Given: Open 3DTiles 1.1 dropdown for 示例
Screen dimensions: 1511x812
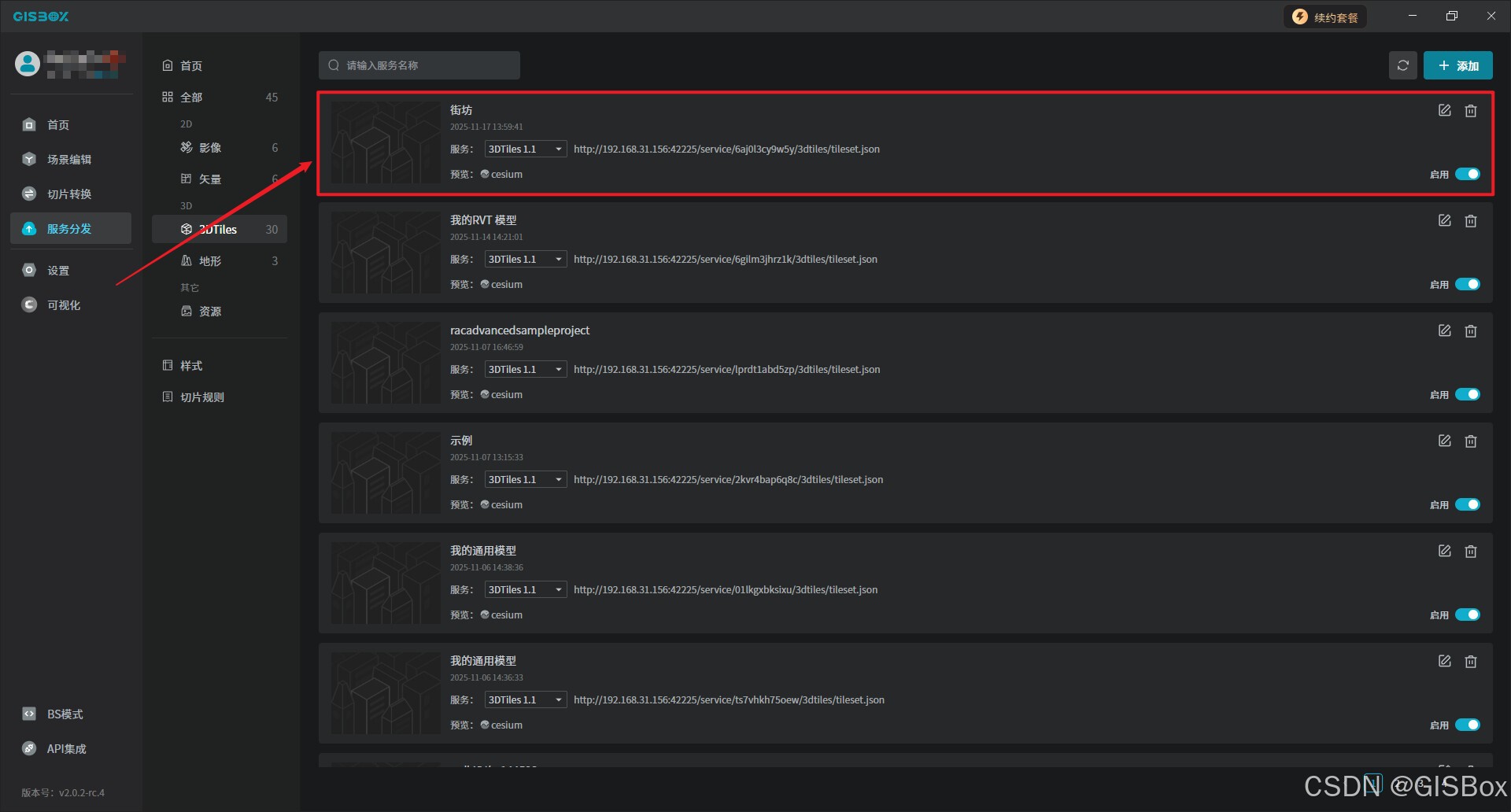Looking at the screenshot, I should [526, 479].
